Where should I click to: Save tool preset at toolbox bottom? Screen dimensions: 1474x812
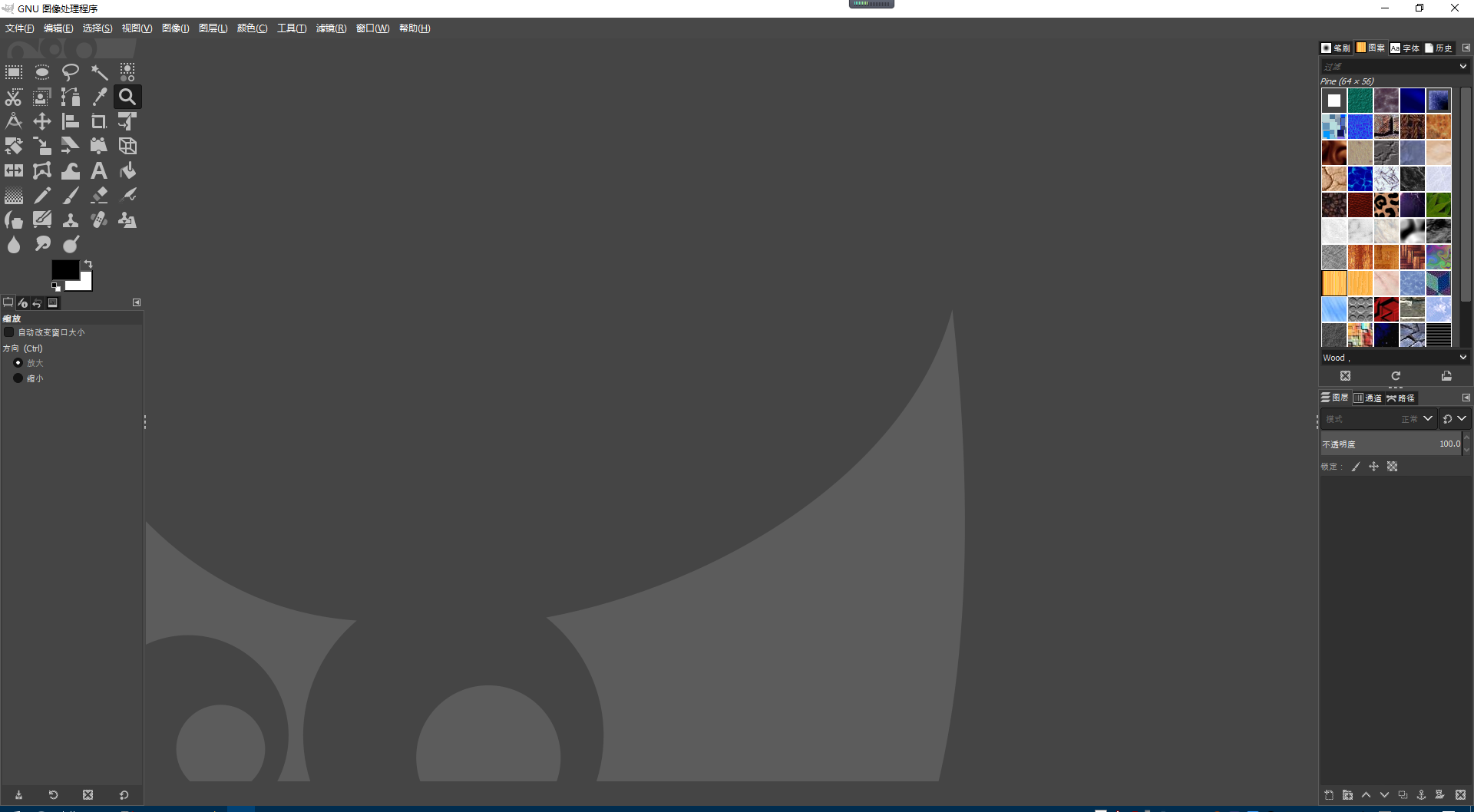tap(18, 795)
